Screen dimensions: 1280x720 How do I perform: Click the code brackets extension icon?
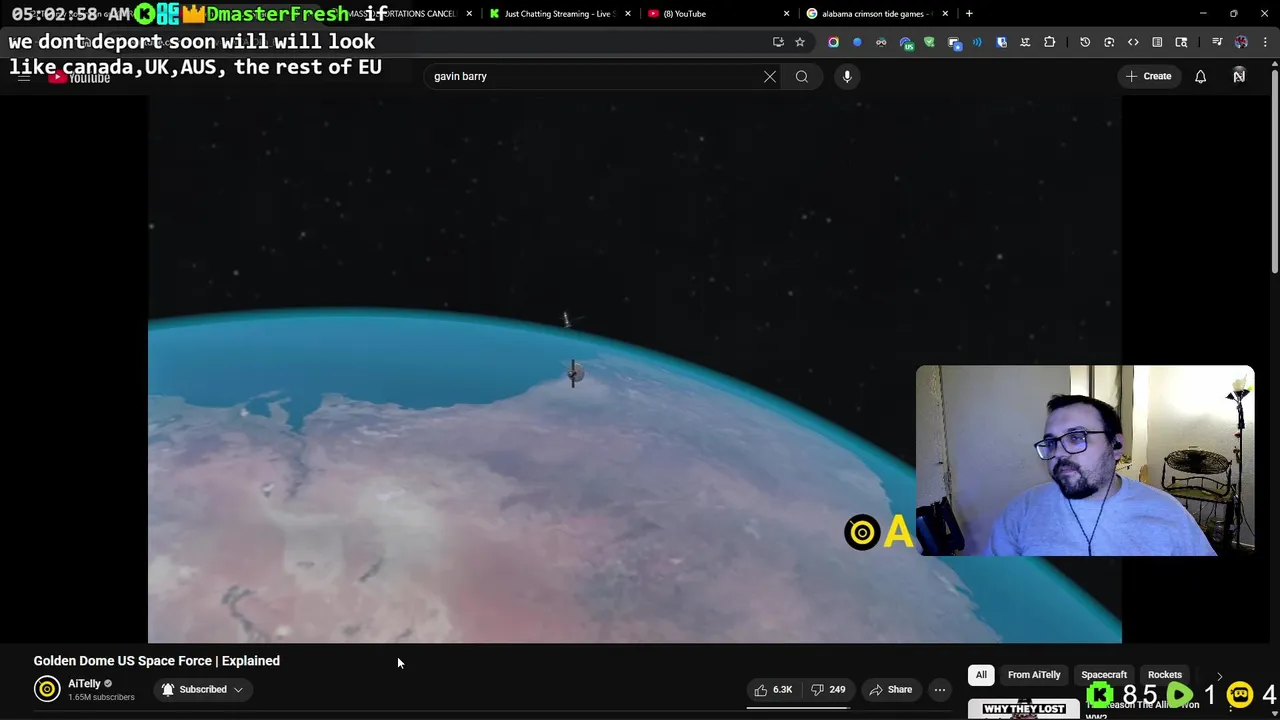pos(1133,42)
